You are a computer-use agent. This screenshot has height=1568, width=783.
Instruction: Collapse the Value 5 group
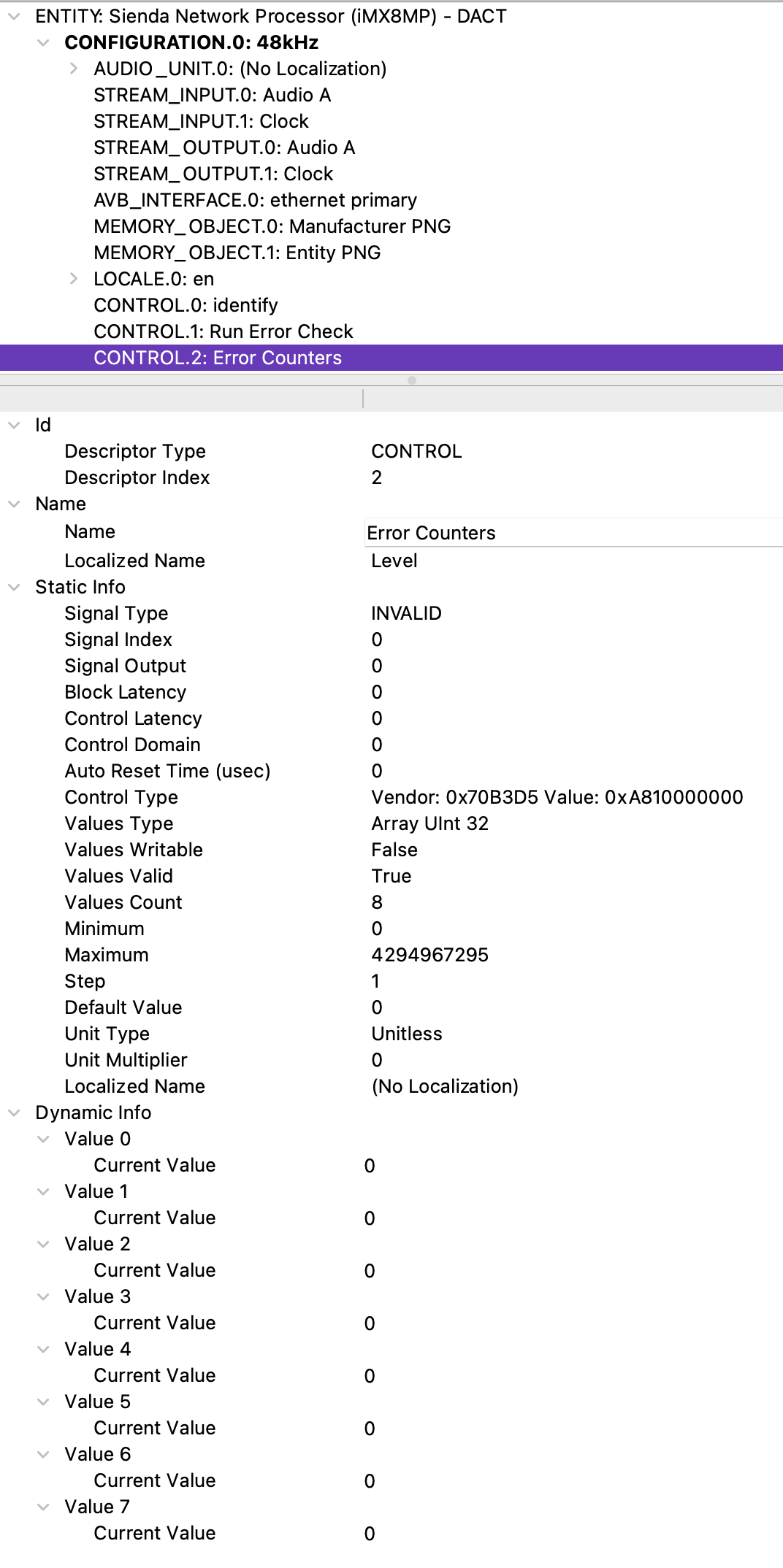[x=43, y=1402]
